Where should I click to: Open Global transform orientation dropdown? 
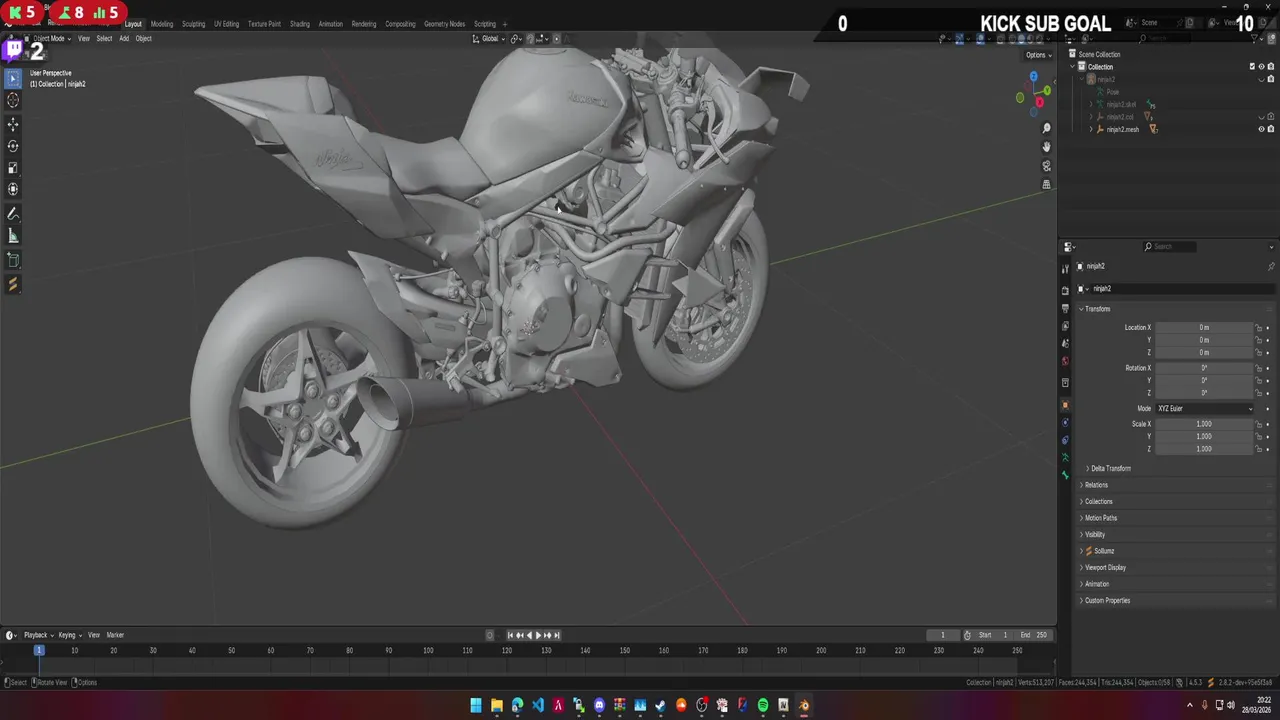[490, 39]
